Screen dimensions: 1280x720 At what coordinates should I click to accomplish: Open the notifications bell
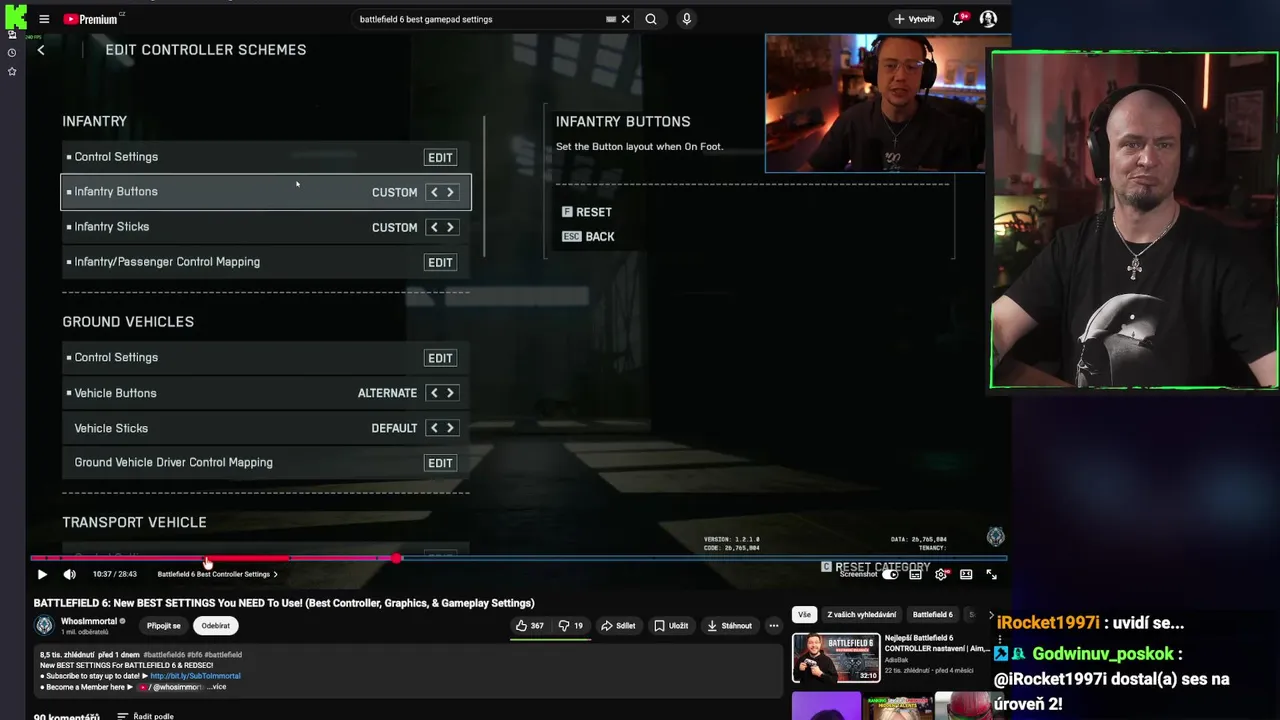click(959, 19)
